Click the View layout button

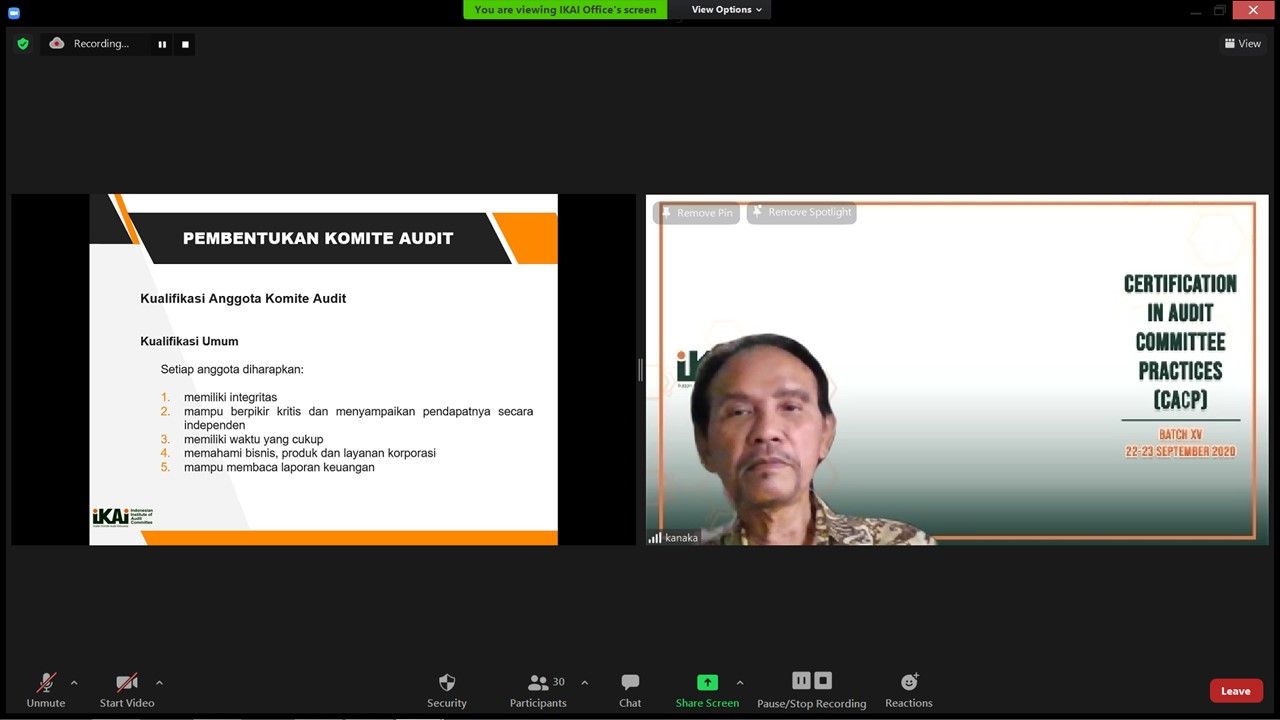(x=1243, y=43)
